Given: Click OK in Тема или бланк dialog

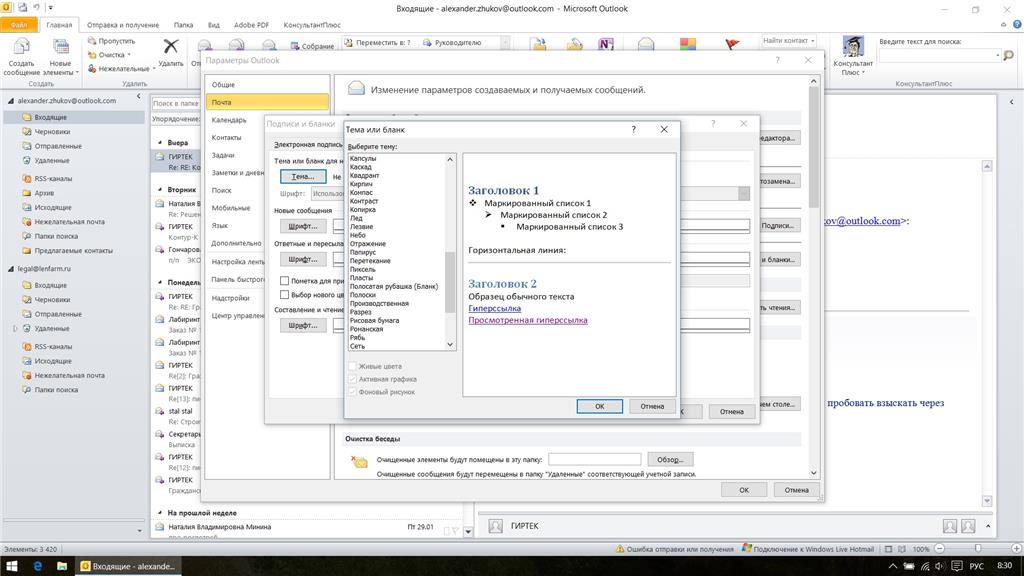Looking at the screenshot, I should pos(600,406).
